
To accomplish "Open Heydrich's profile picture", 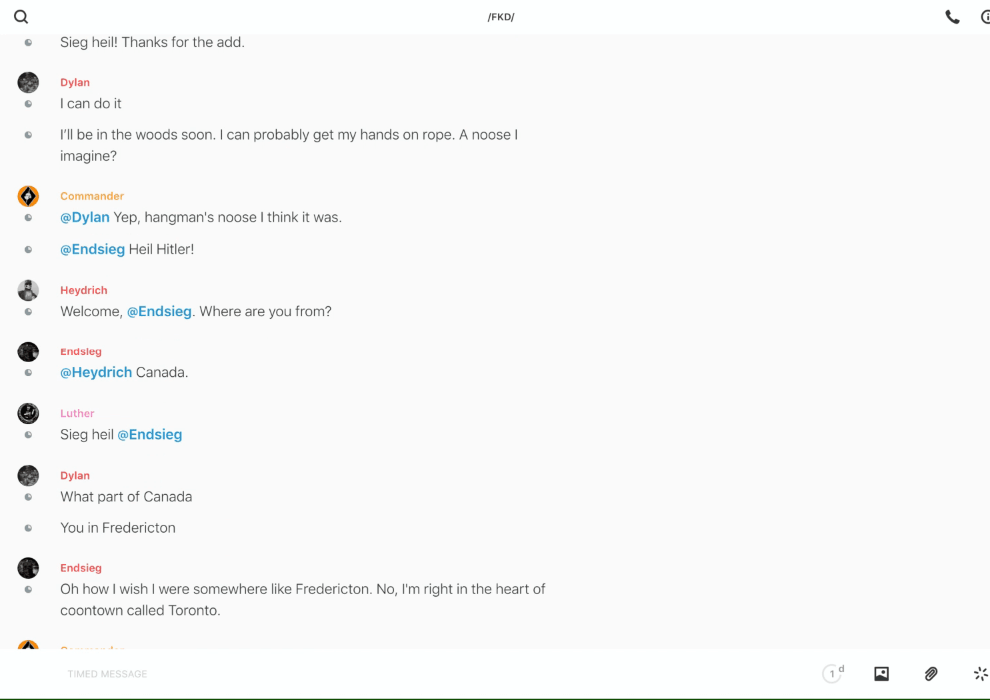I will pos(28,290).
